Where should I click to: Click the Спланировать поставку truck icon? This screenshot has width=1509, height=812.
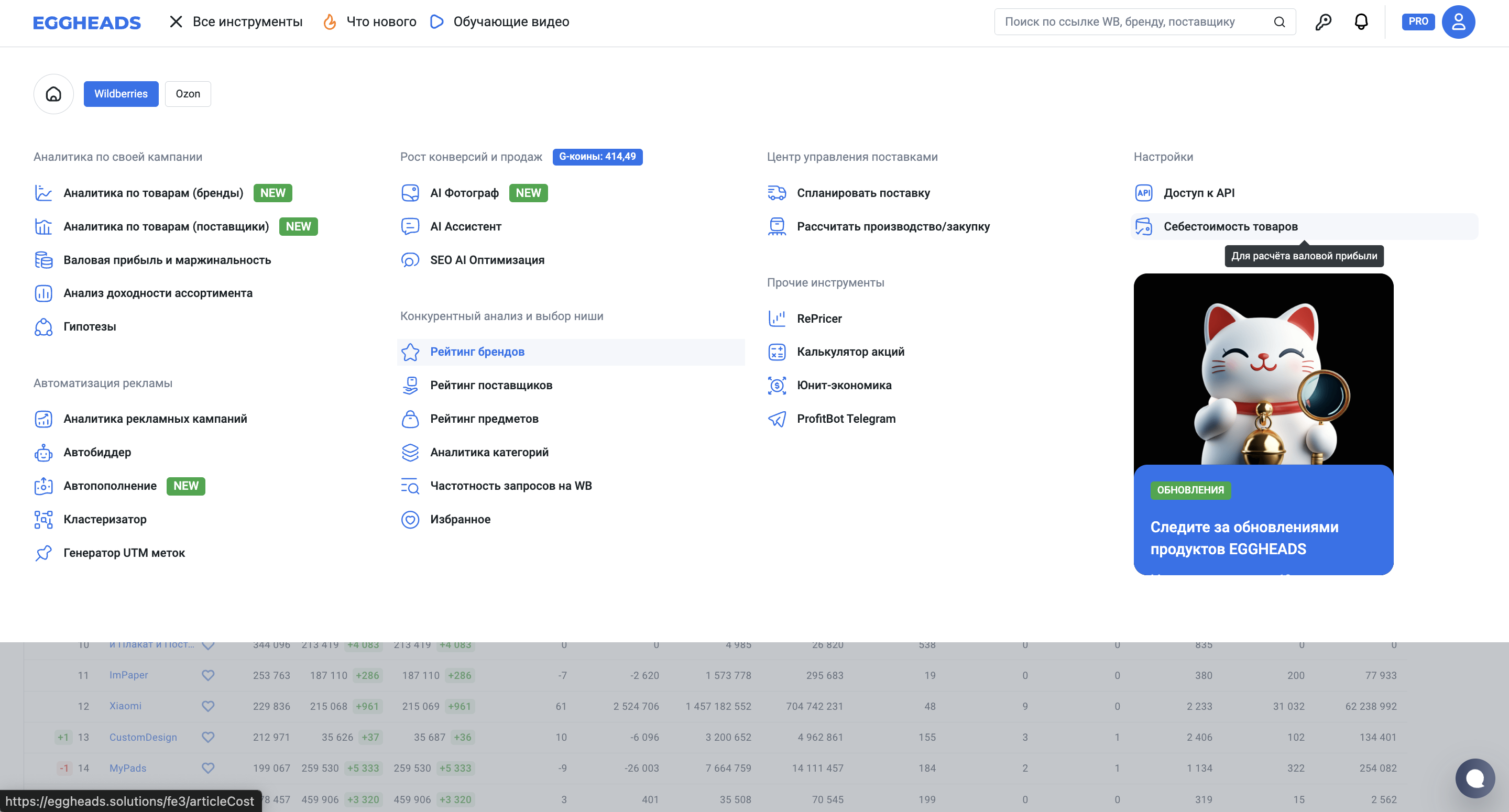tap(777, 193)
